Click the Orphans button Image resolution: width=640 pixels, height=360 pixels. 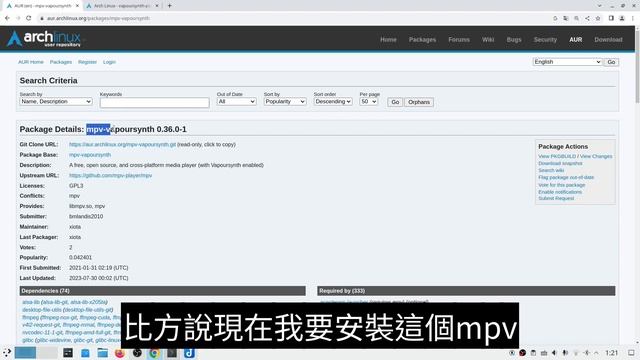click(419, 102)
